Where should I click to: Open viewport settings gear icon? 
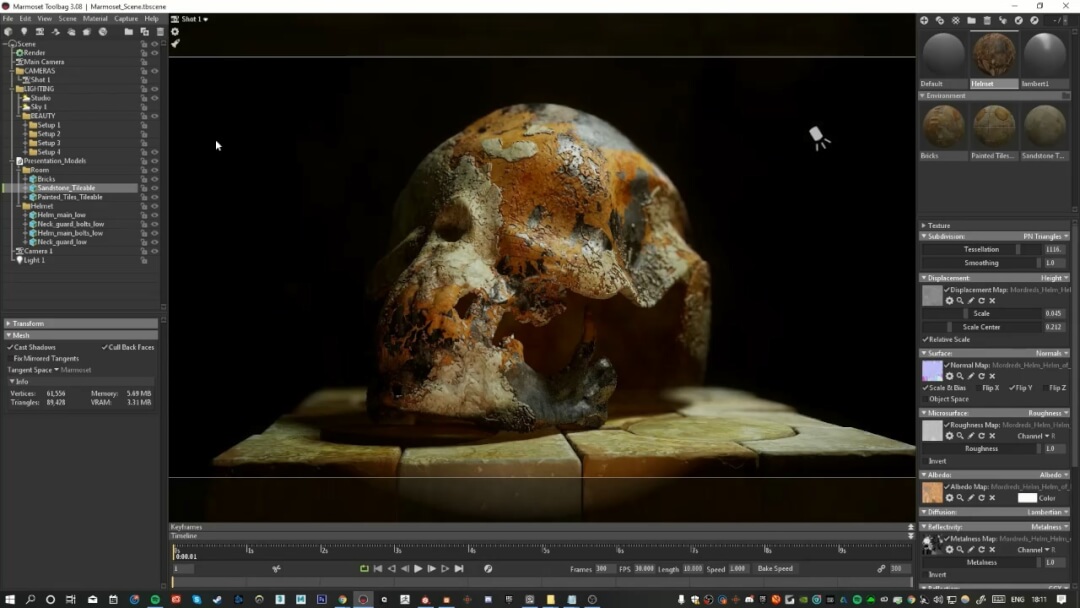click(175, 32)
